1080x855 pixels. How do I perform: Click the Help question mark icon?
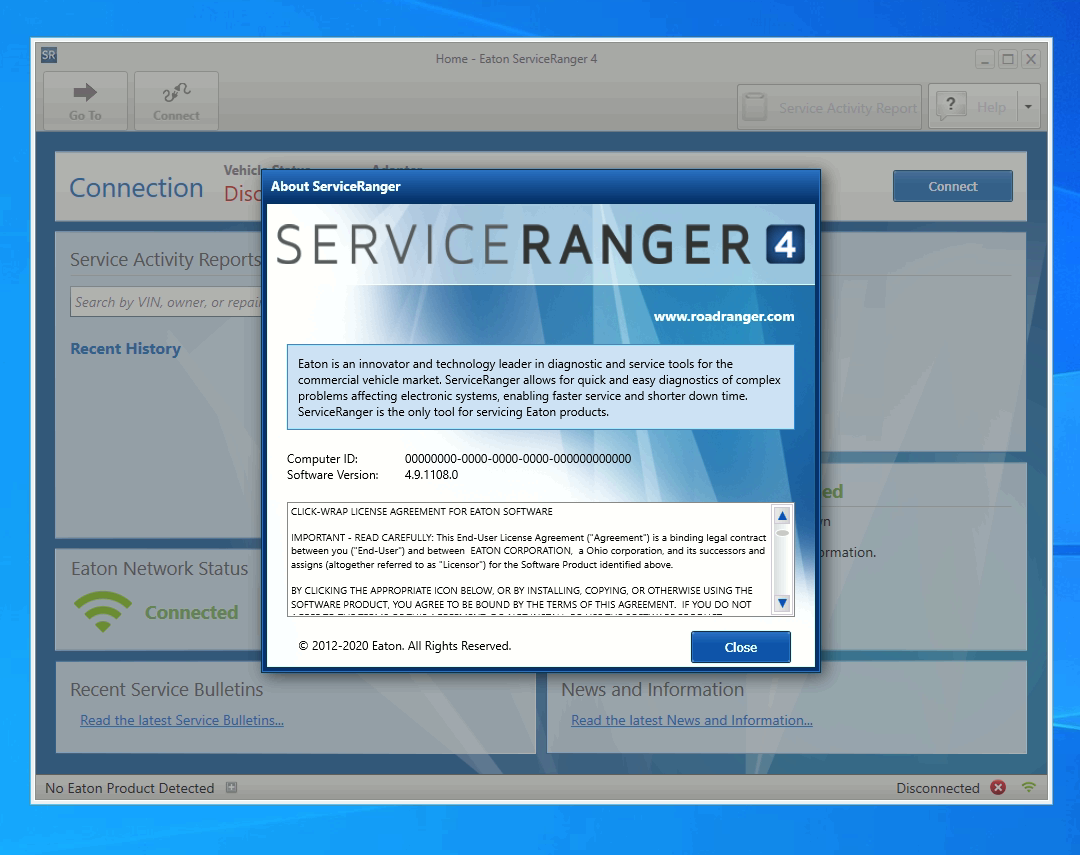950,103
